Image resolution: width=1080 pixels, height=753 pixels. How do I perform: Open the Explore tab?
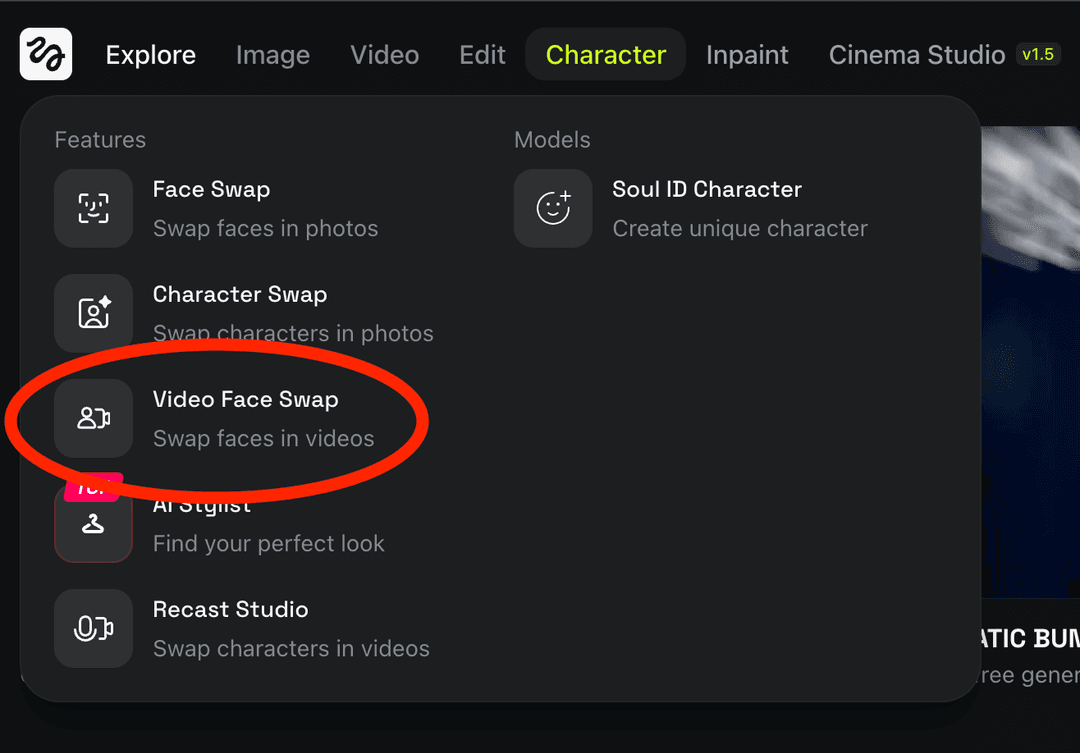151,55
